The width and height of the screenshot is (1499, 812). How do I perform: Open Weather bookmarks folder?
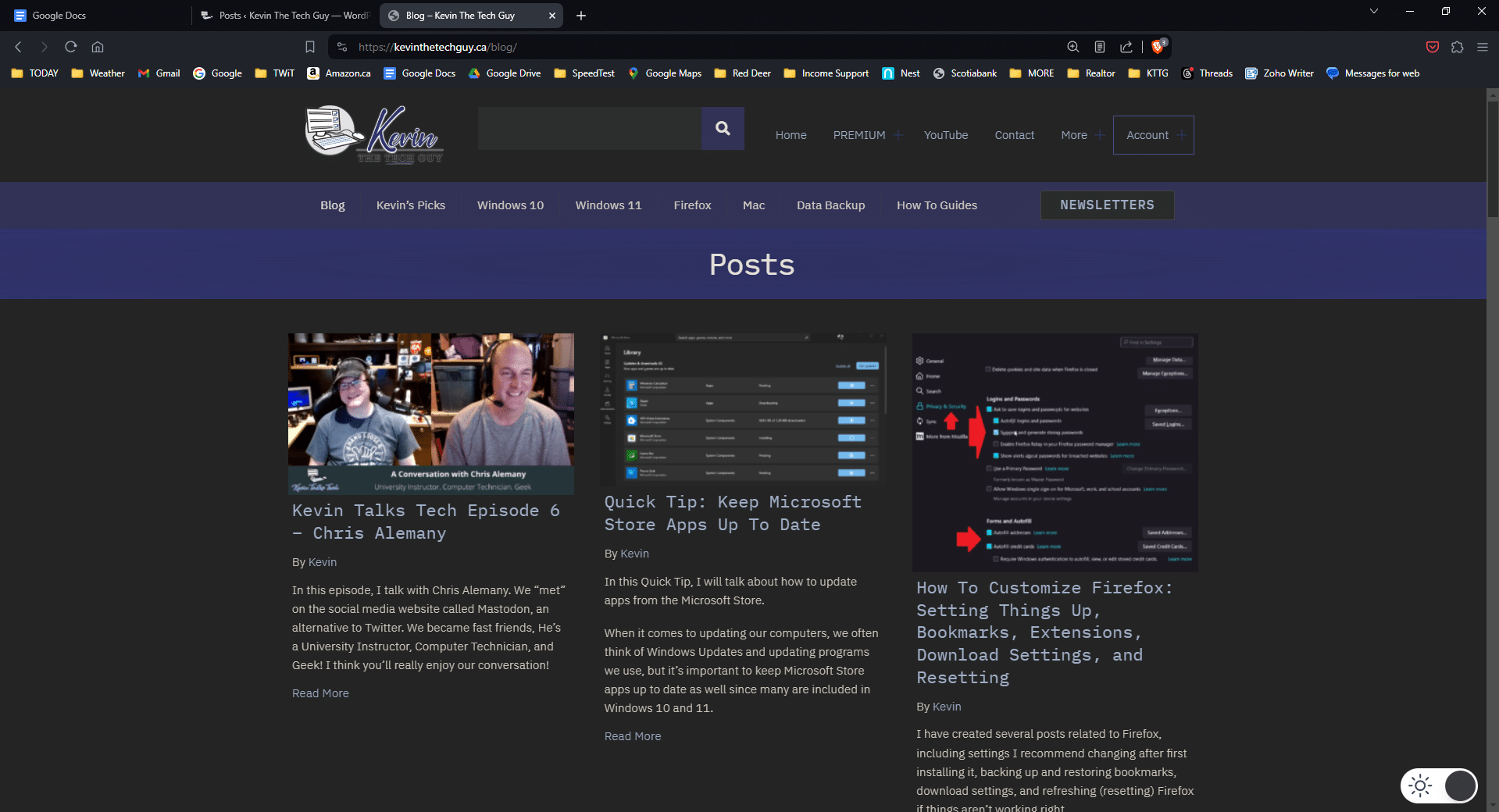pos(98,73)
